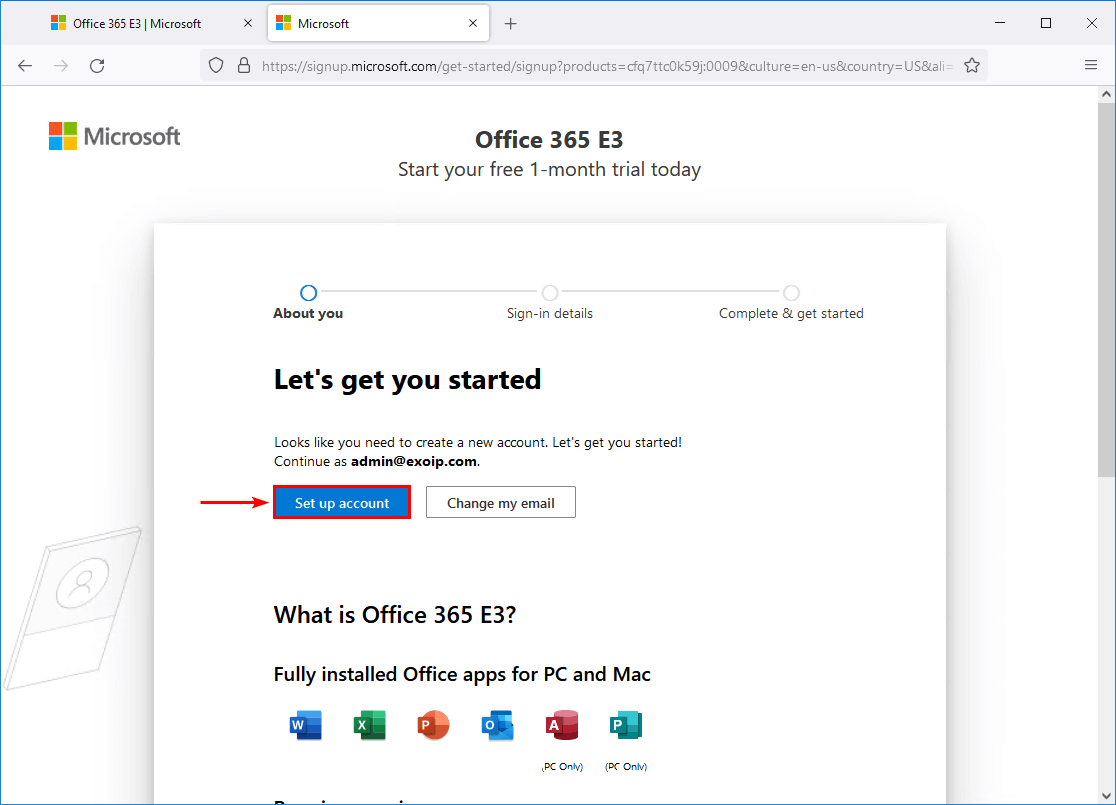Open a new tab with plus icon
The height and width of the screenshot is (805, 1116).
(x=510, y=23)
